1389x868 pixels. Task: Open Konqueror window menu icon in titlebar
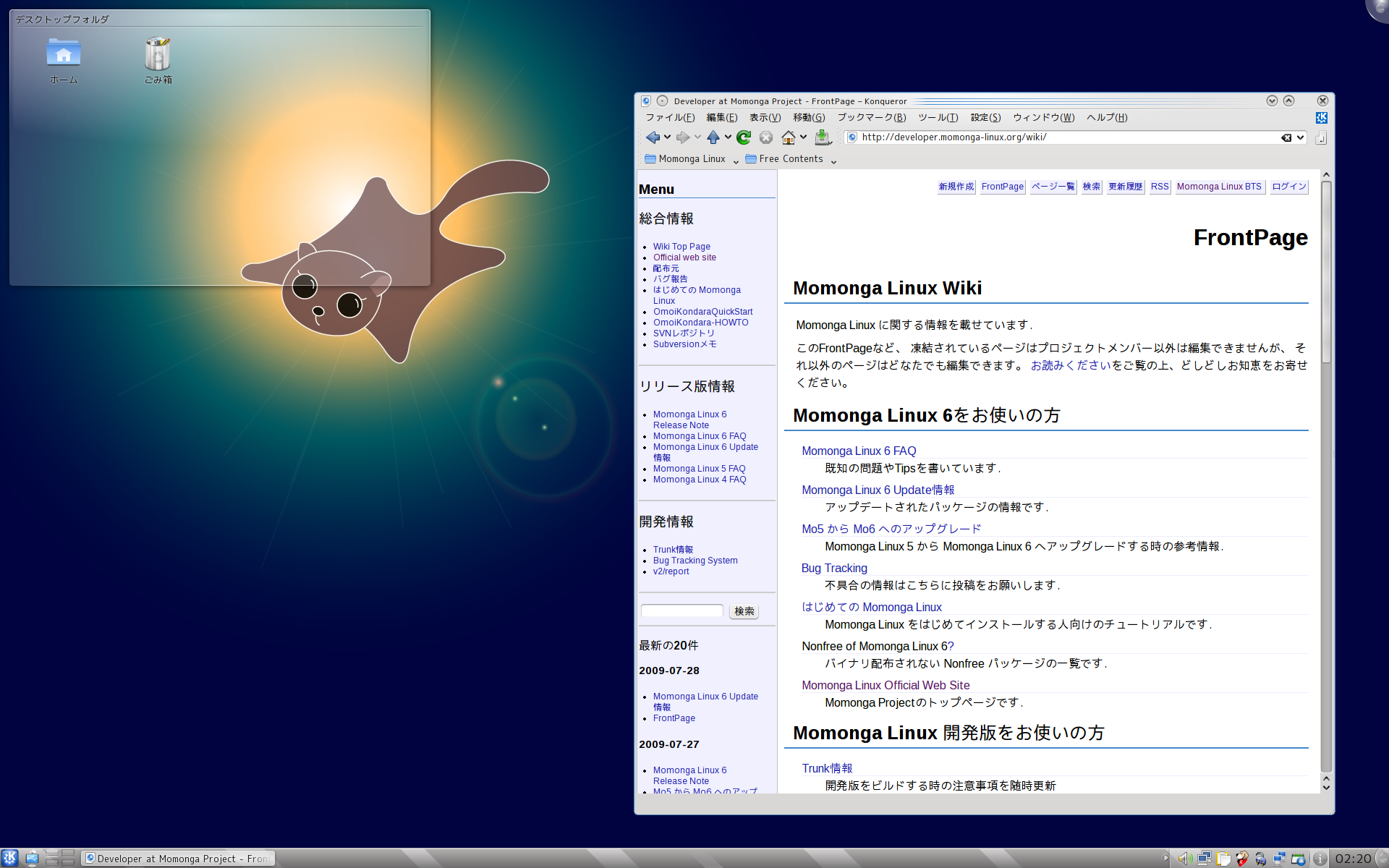(646, 101)
